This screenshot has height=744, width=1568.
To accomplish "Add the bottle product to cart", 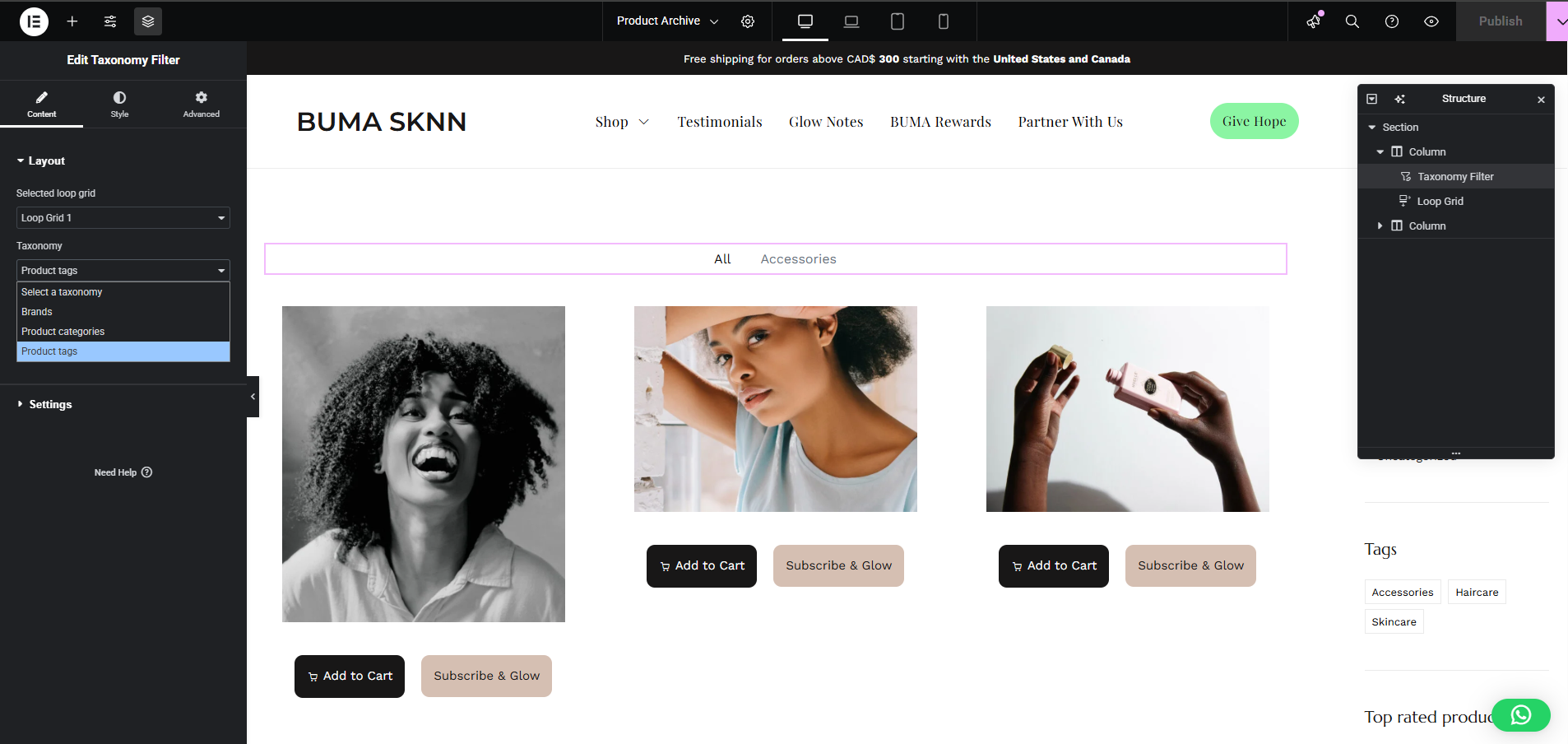I will click(1054, 566).
